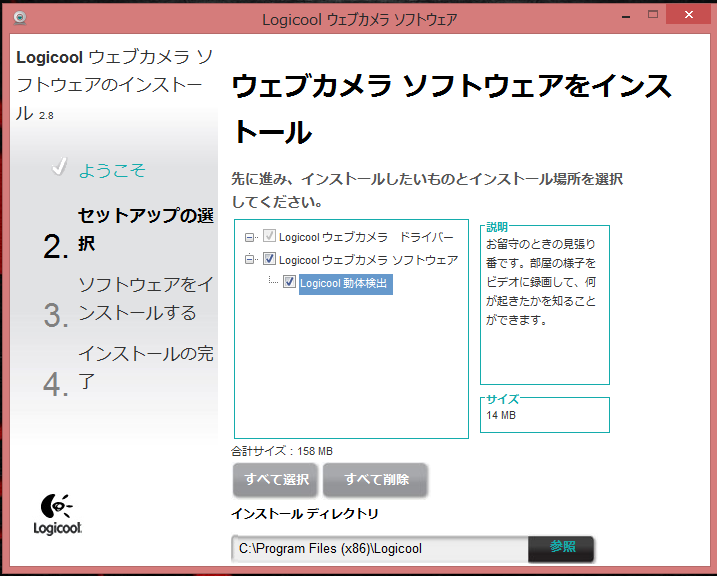Minimize the installer window
The height and width of the screenshot is (576, 717).
point(626,16)
